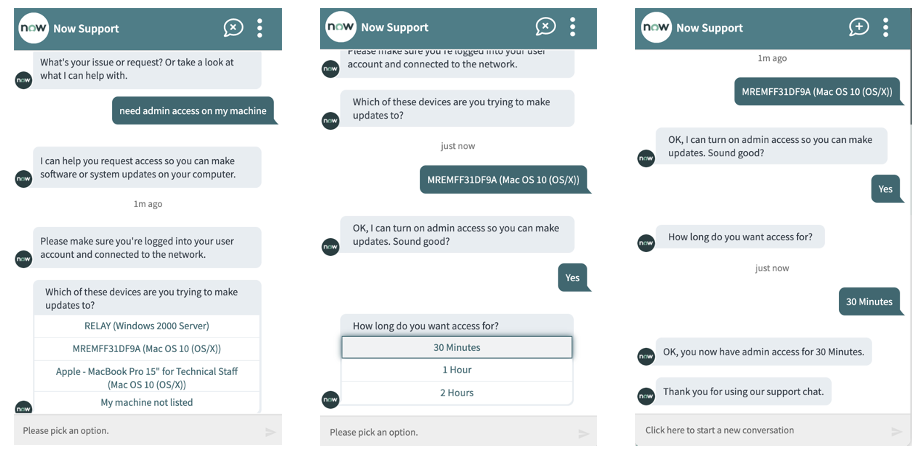Click end conversation icon in middle chat header

click(545, 27)
